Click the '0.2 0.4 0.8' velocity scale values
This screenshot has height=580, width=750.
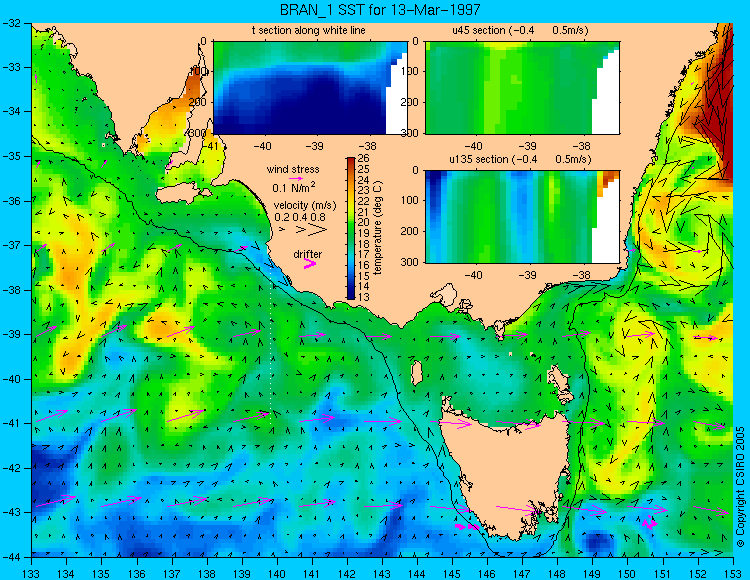300,217
